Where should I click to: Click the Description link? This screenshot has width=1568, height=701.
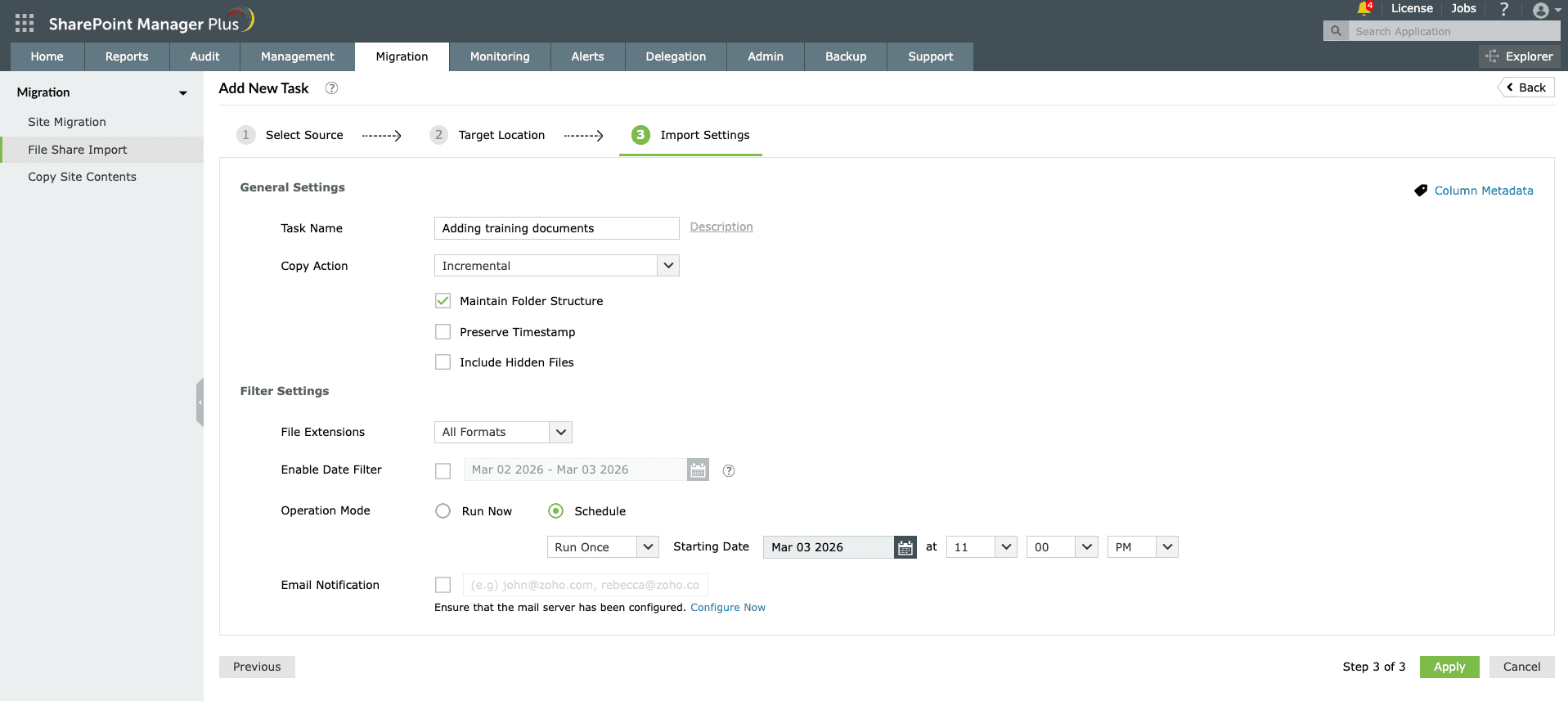coord(721,227)
